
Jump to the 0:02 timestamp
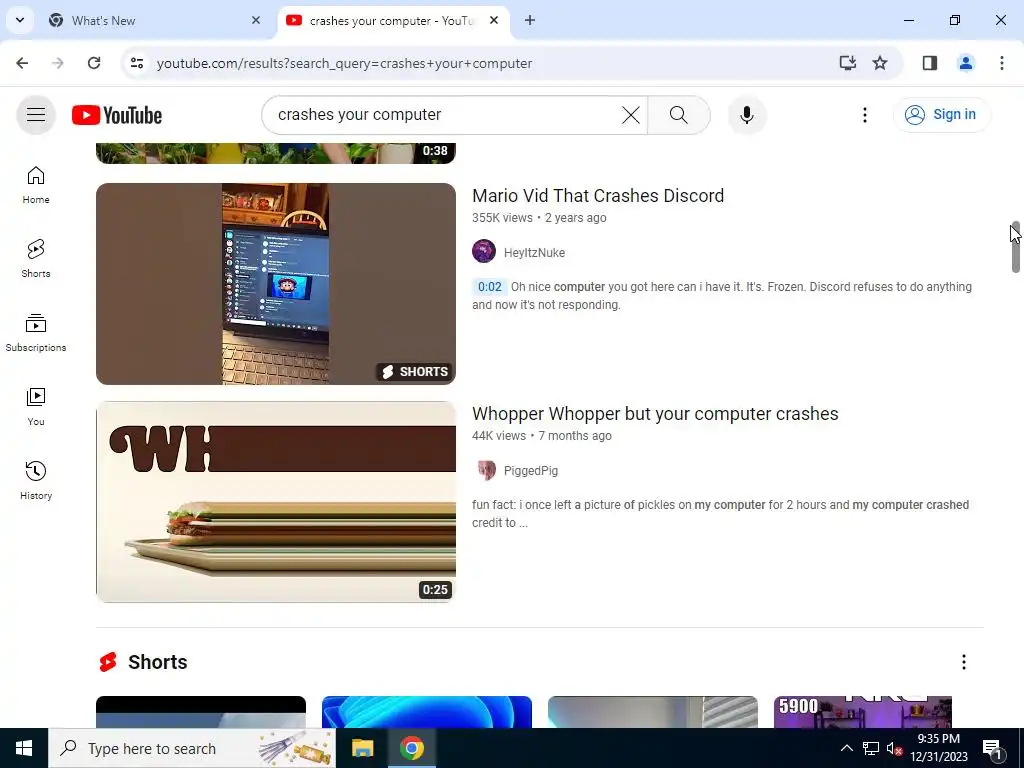[489, 287]
